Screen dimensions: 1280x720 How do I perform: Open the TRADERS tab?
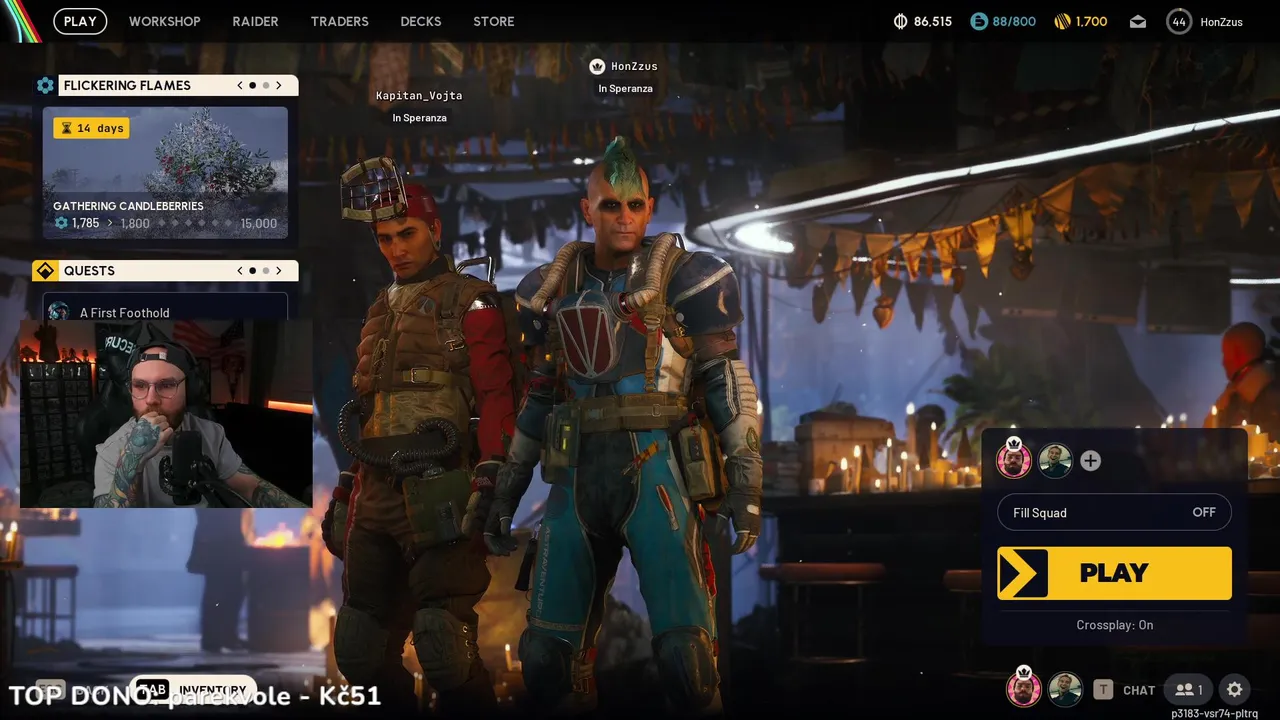(x=339, y=21)
